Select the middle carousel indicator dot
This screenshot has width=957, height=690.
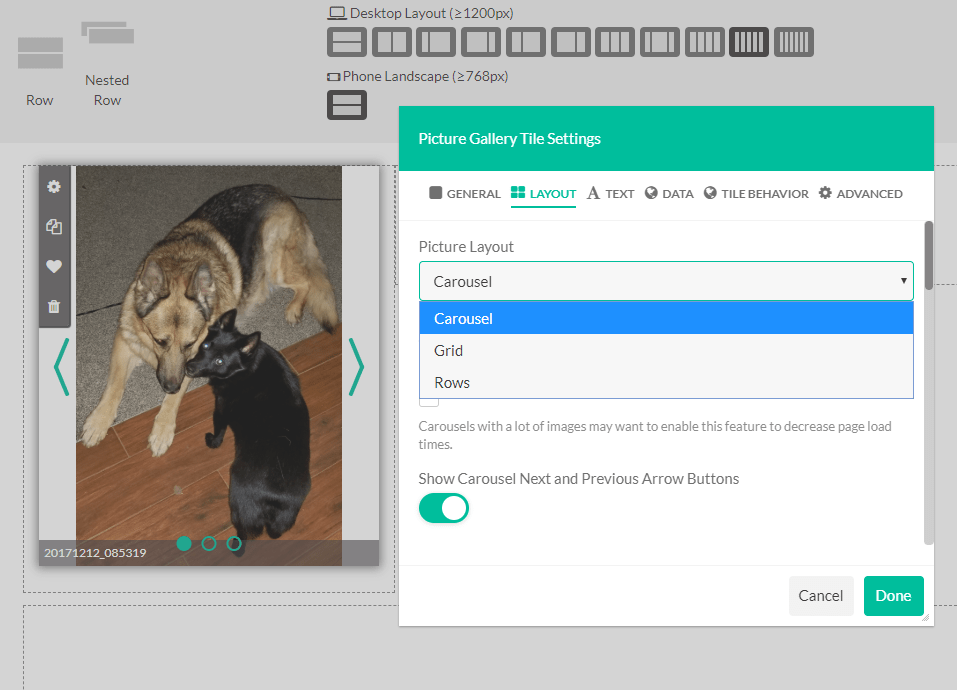coord(209,544)
